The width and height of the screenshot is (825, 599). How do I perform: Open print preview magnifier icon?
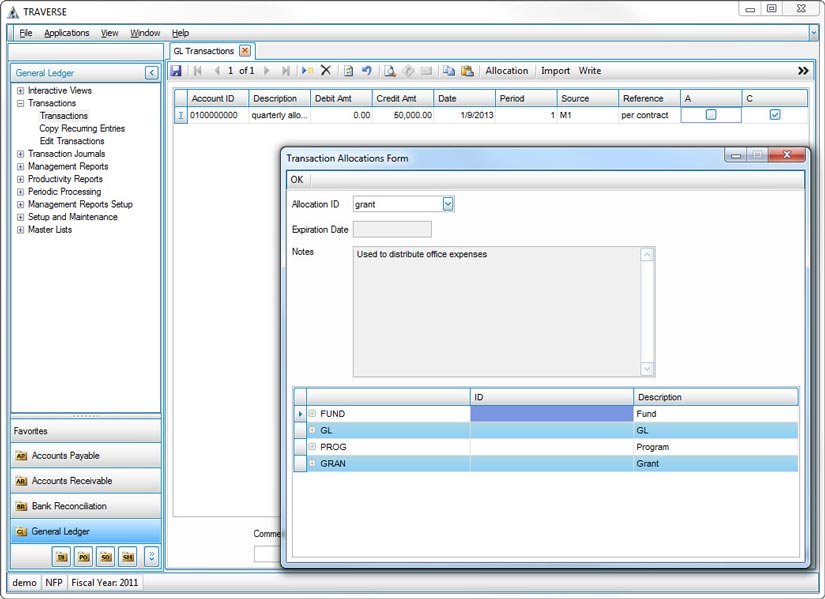pyautogui.click(x=390, y=71)
